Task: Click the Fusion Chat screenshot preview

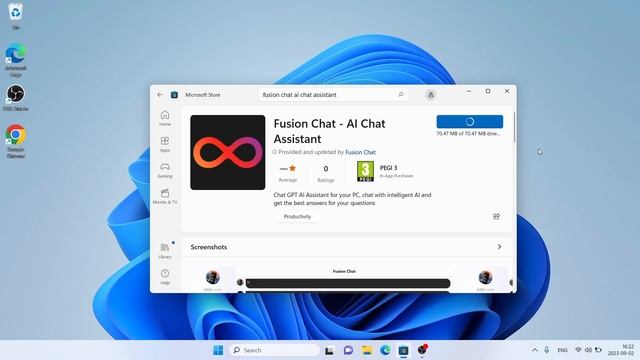Action: pyautogui.click(x=344, y=280)
